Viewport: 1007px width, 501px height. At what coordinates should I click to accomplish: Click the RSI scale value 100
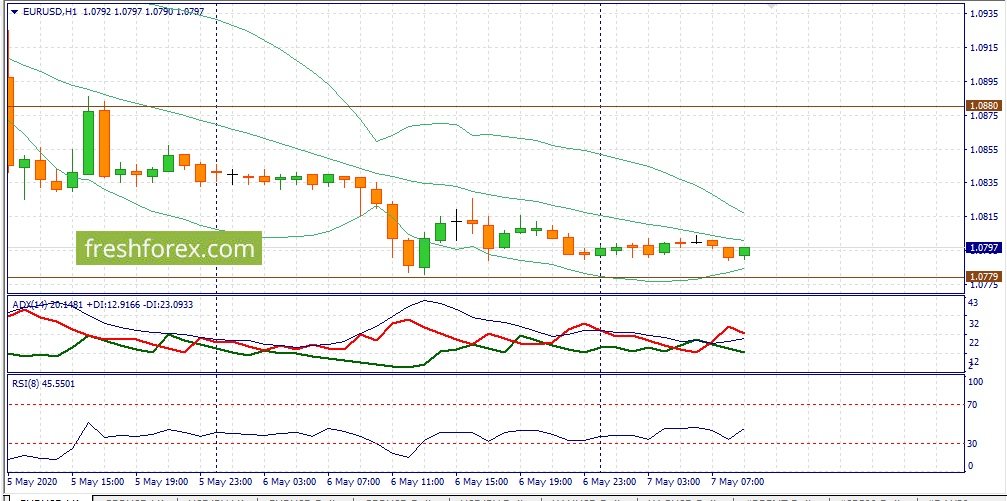point(976,382)
